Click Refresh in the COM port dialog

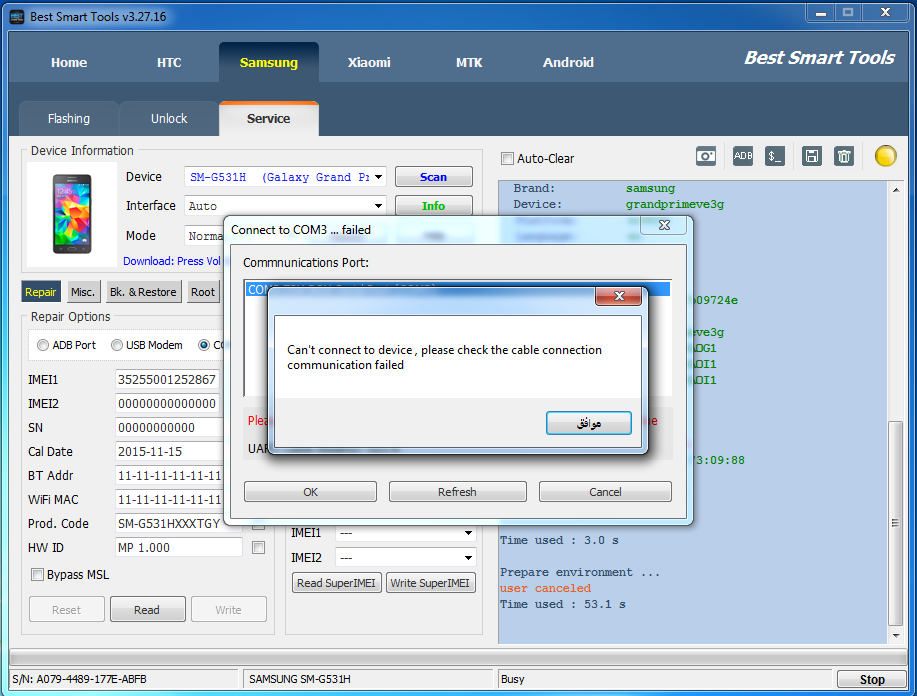[x=457, y=492]
